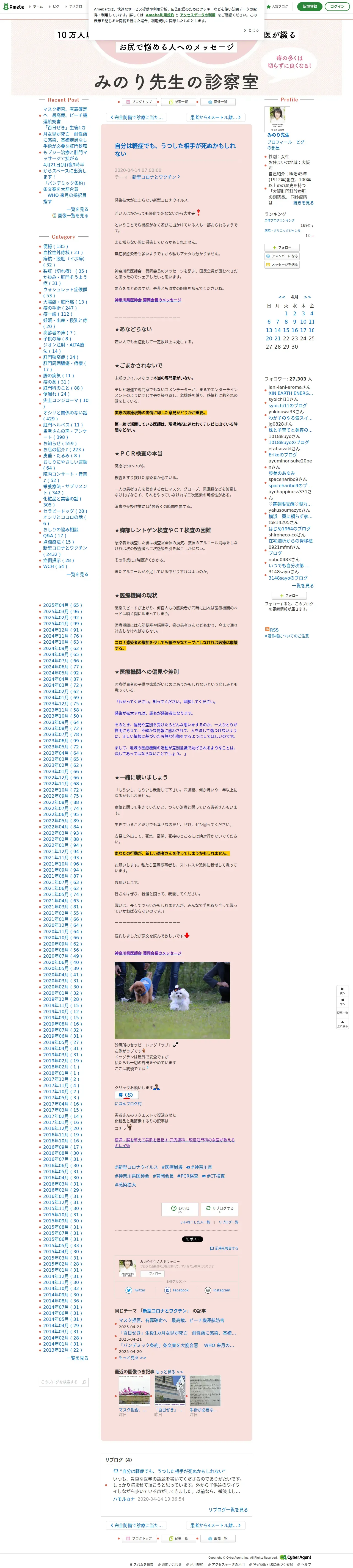Click ブログトップ tab above the article

(139, 102)
